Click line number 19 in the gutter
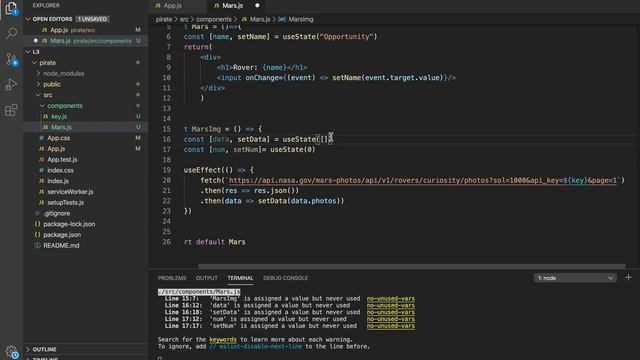 click(x=167, y=170)
